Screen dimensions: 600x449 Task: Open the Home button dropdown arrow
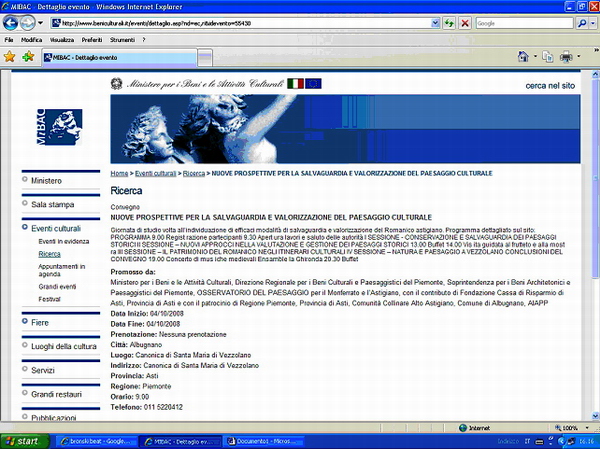(x=535, y=57)
